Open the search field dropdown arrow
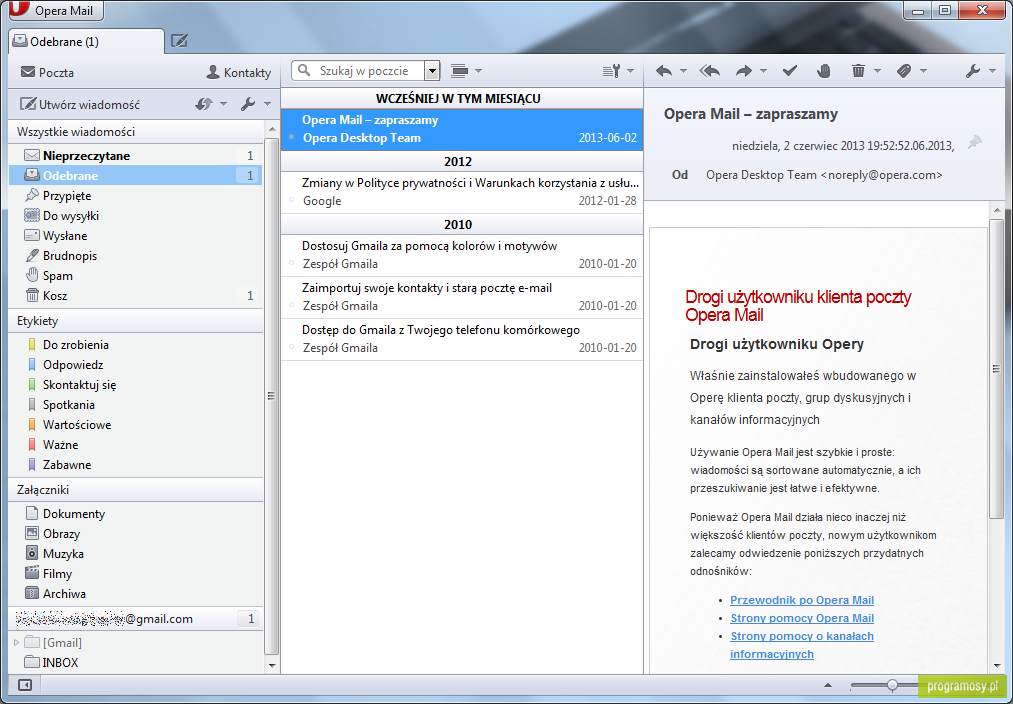 (x=432, y=71)
